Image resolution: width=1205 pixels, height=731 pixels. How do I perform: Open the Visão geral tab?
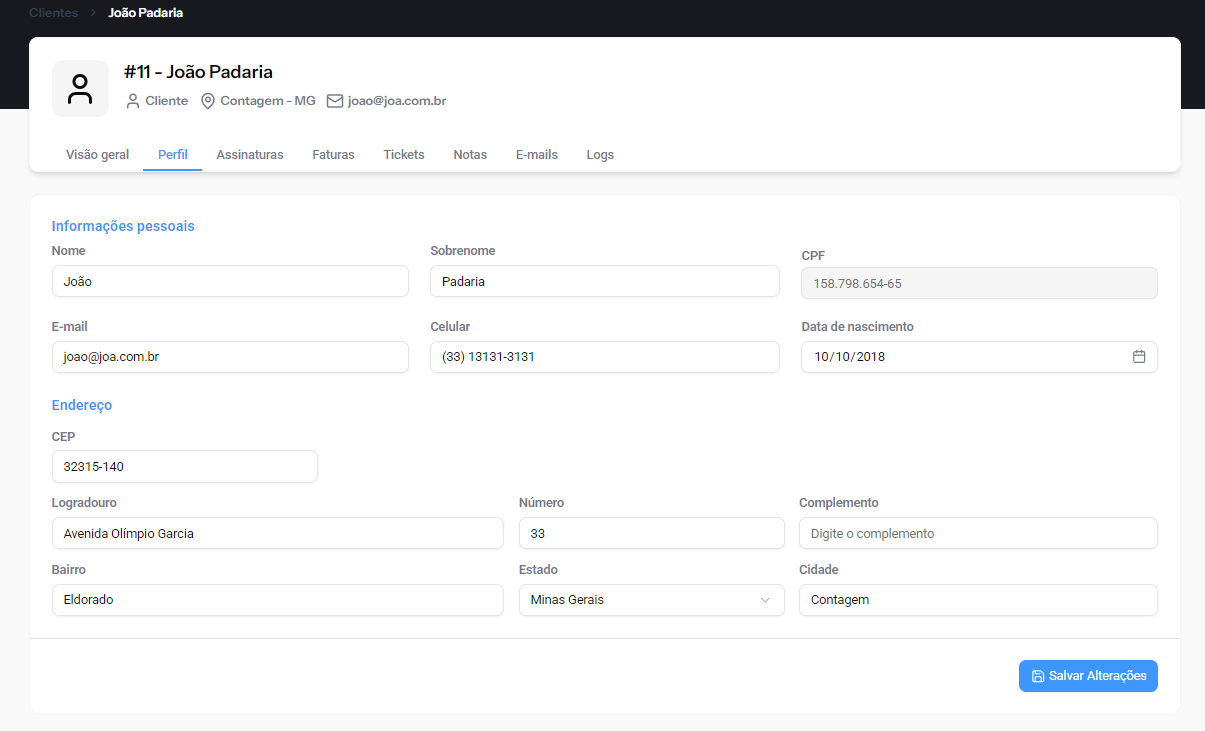(x=97, y=155)
